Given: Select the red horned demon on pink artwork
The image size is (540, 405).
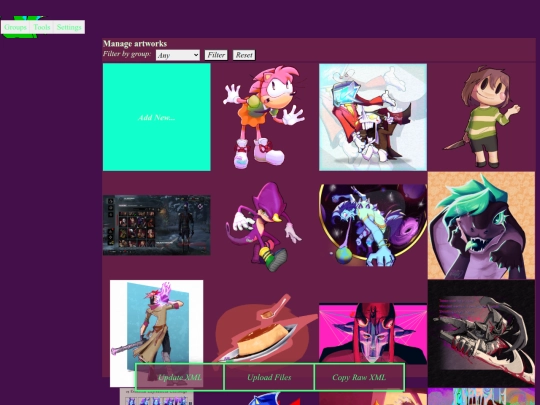Looking at the screenshot, I should 373,333.
